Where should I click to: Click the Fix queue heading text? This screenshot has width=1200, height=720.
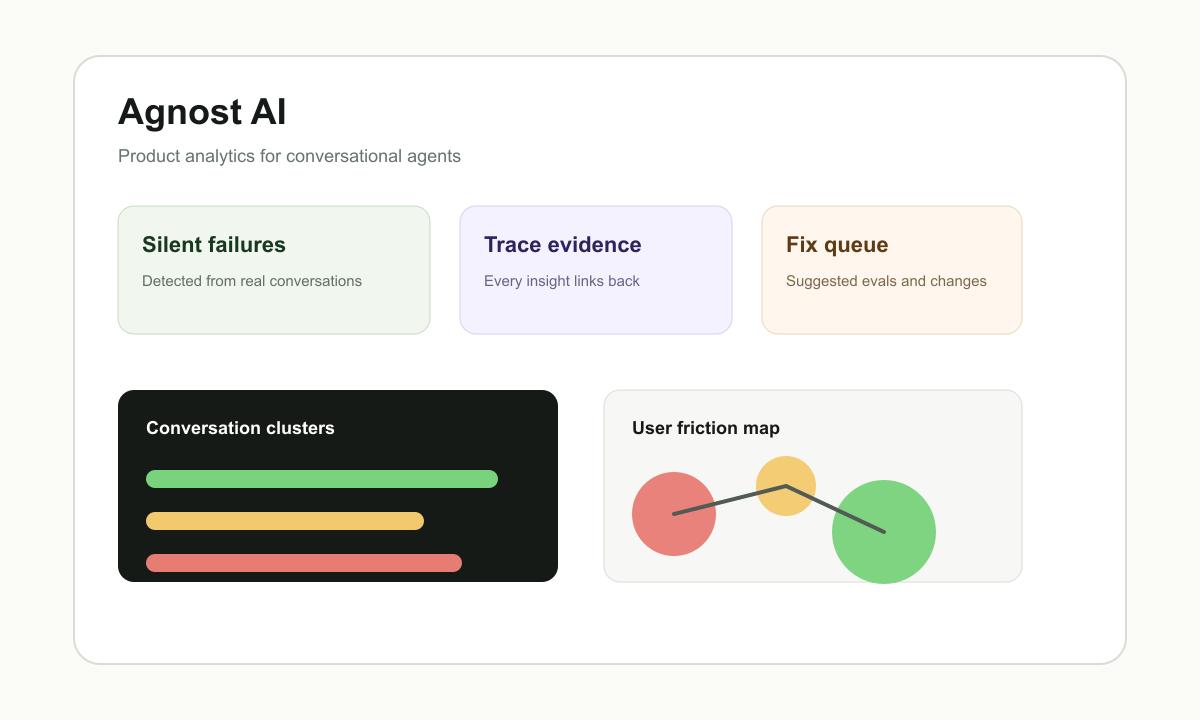point(837,245)
